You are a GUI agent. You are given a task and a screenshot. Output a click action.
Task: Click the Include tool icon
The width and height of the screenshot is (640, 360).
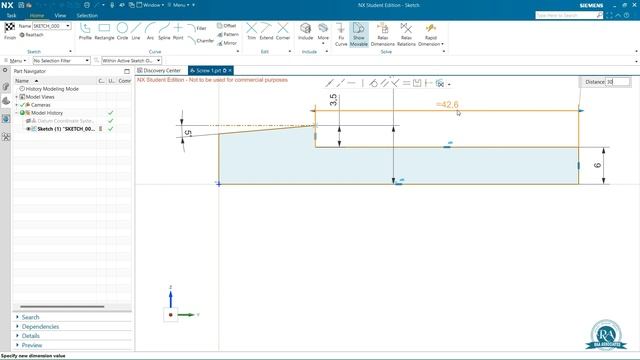pyautogui.click(x=305, y=28)
